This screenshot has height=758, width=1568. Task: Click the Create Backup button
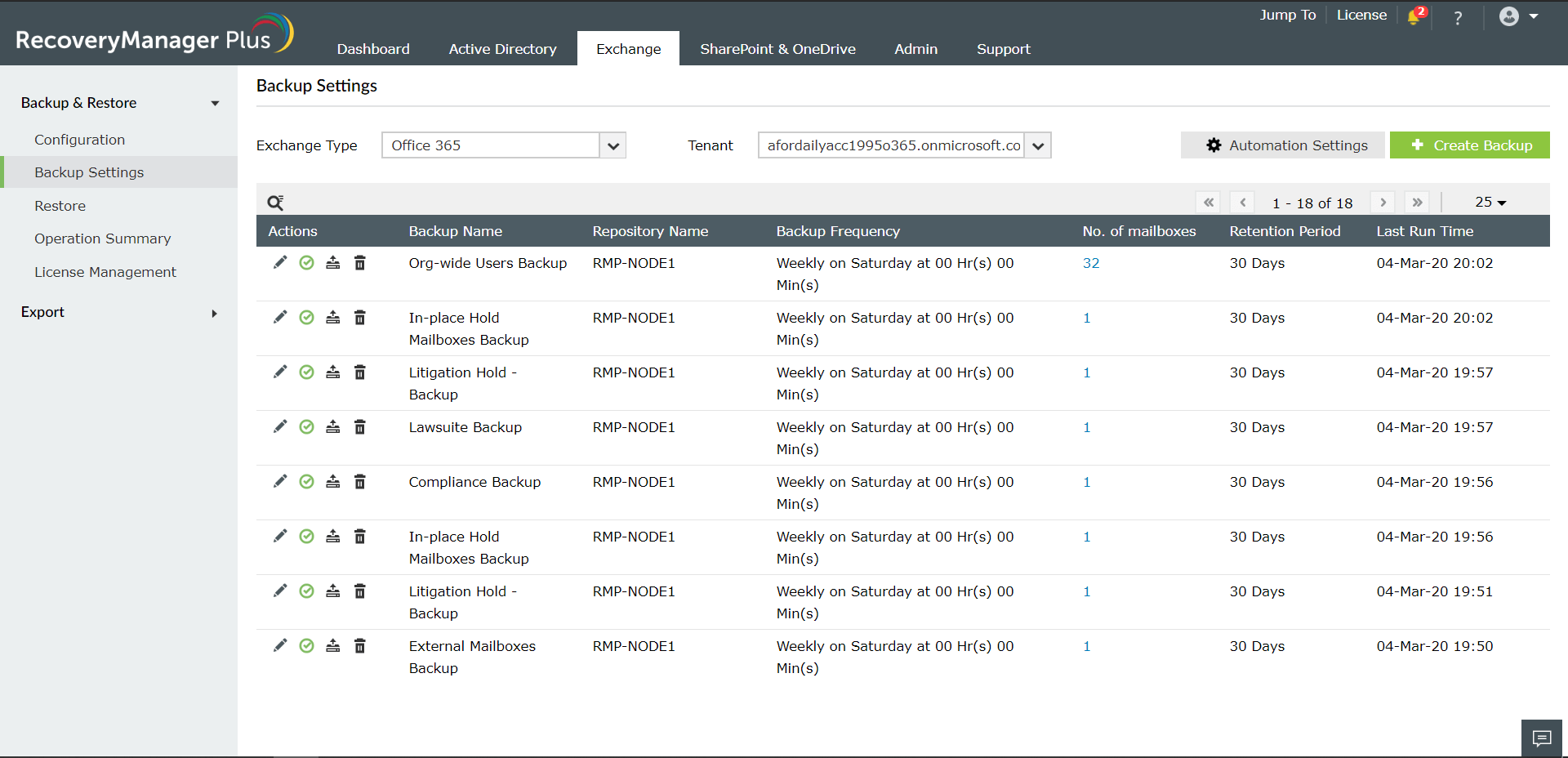pos(1469,145)
